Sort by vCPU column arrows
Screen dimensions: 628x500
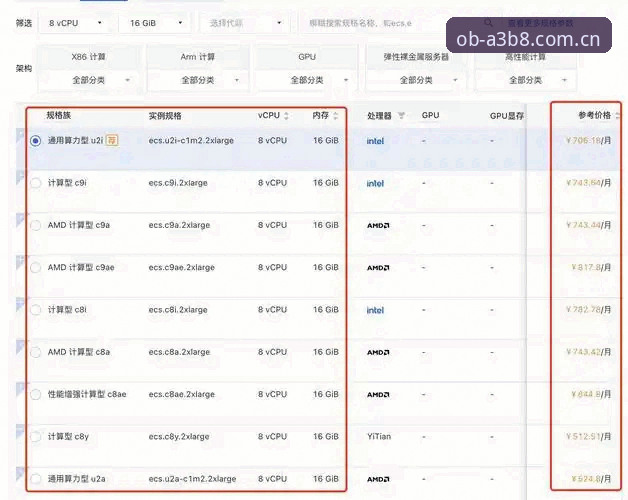[x=286, y=116]
